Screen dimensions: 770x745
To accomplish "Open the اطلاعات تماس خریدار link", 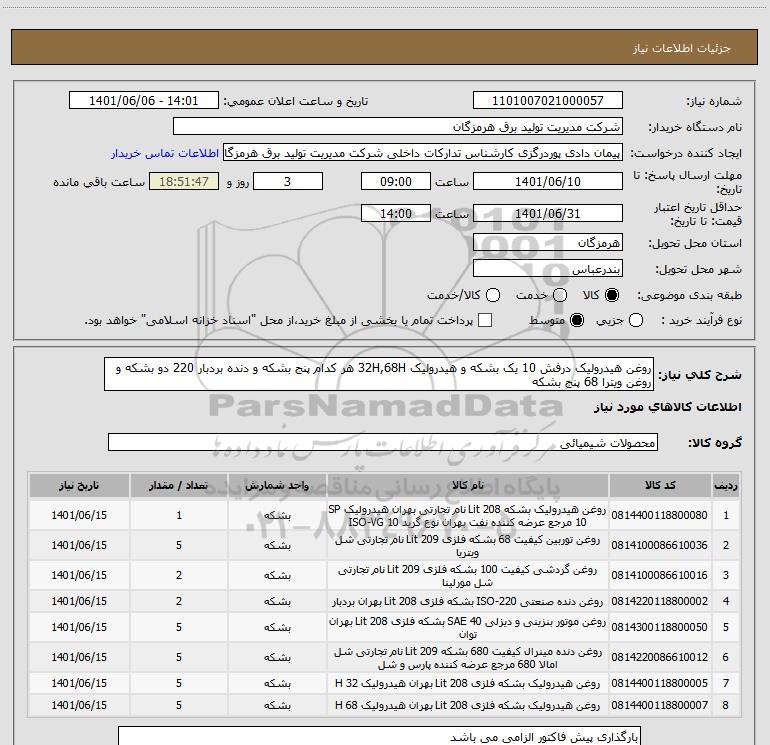I will (165, 153).
